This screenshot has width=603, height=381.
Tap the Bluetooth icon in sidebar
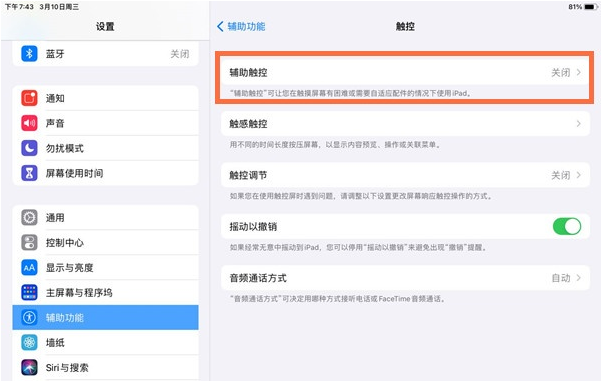pyautogui.click(x=29, y=53)
